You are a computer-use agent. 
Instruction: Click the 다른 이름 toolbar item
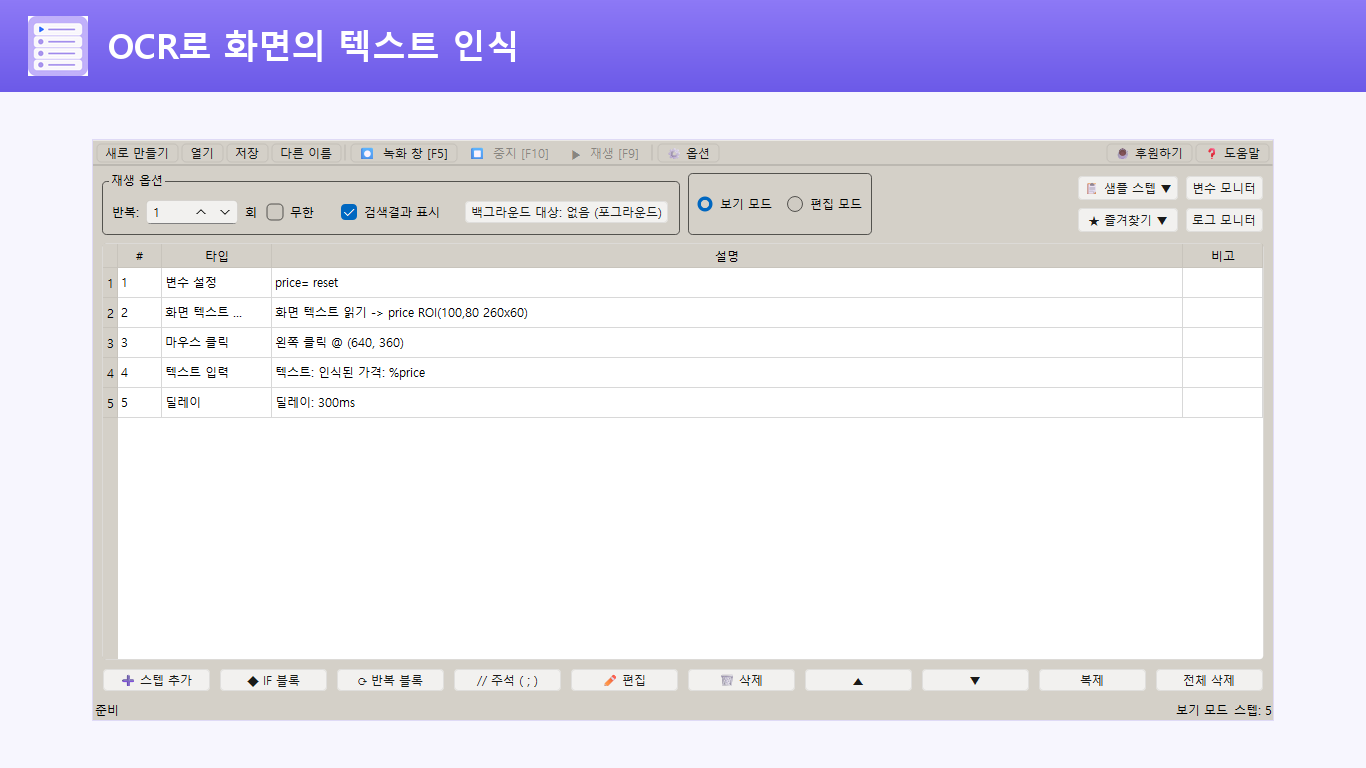click(306, 153)
